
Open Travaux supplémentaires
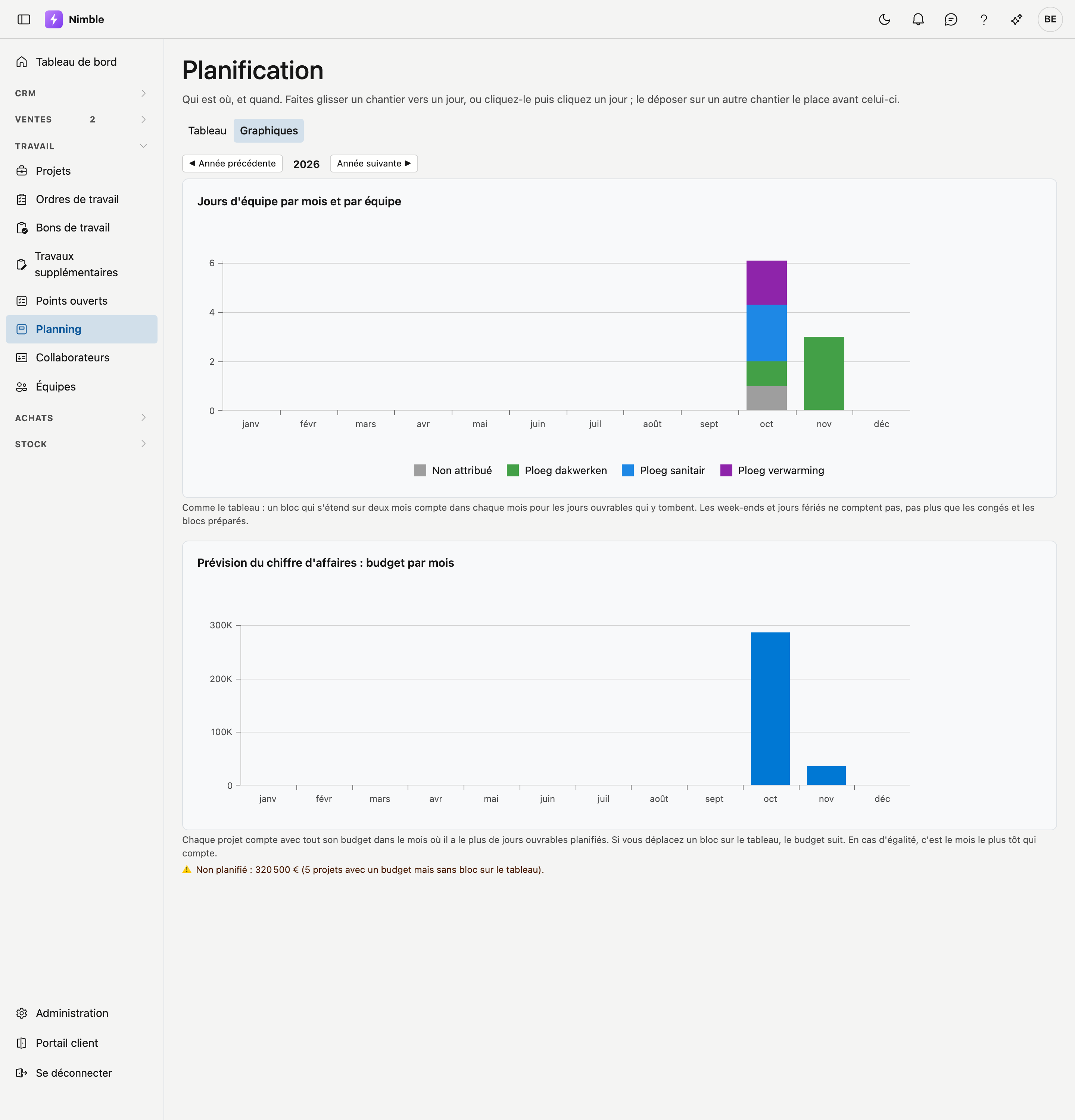coord(81,264)
